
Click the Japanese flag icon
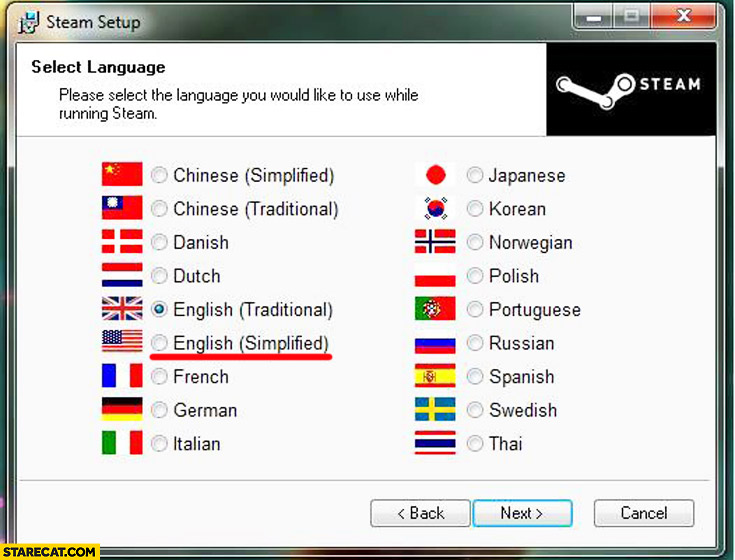[435, 174]
